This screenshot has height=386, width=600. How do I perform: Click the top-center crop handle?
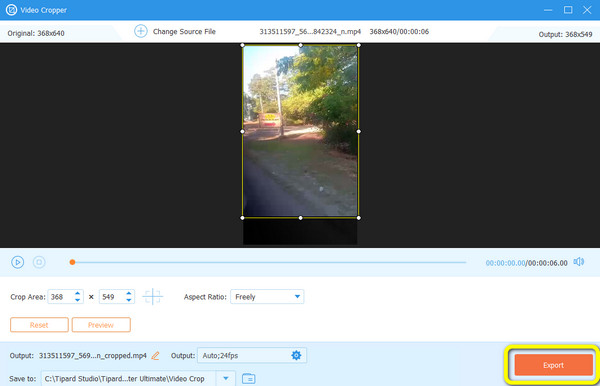(x=300, y=45)
